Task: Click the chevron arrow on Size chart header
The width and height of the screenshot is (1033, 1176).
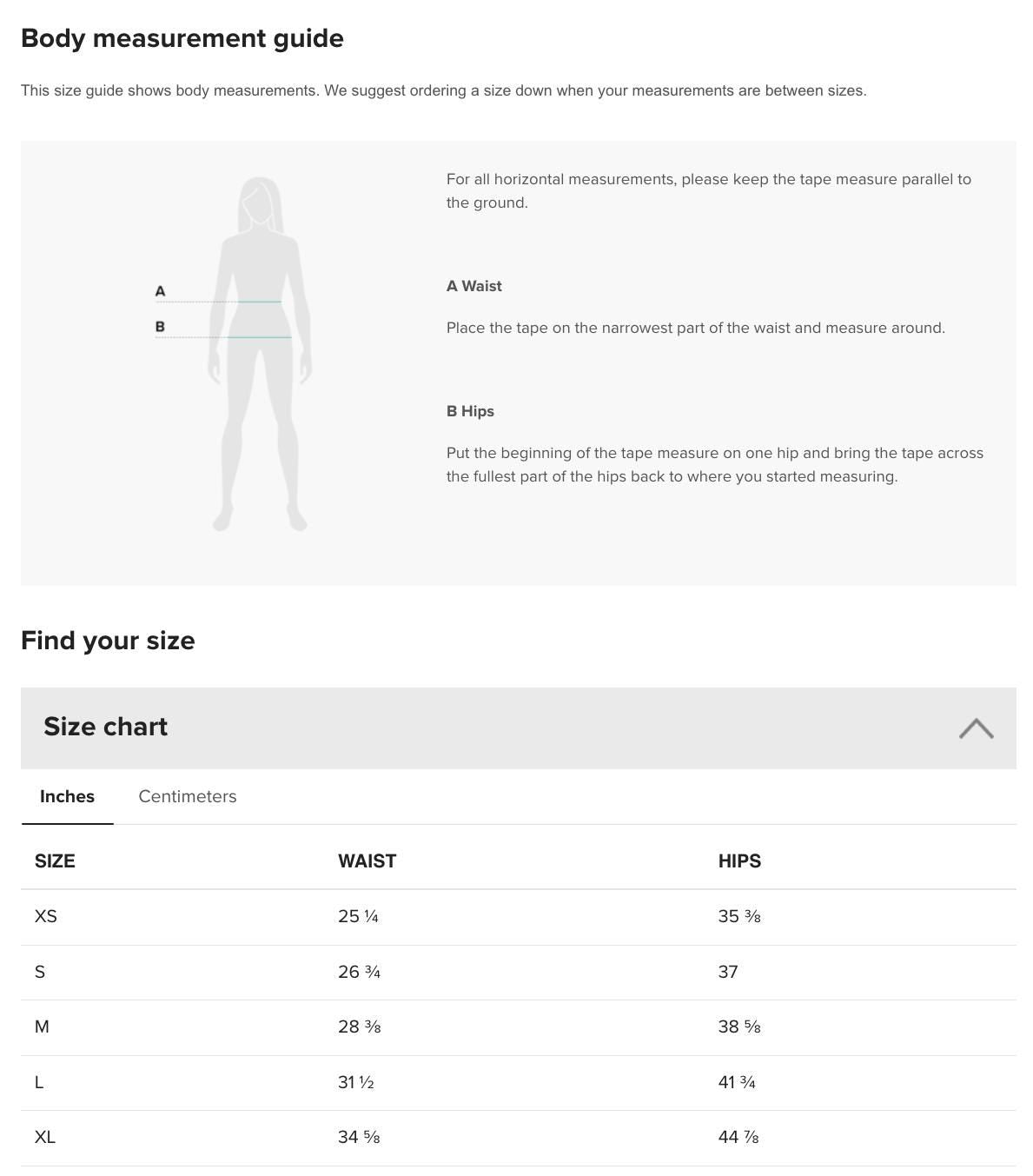Action: pos(977,728)
